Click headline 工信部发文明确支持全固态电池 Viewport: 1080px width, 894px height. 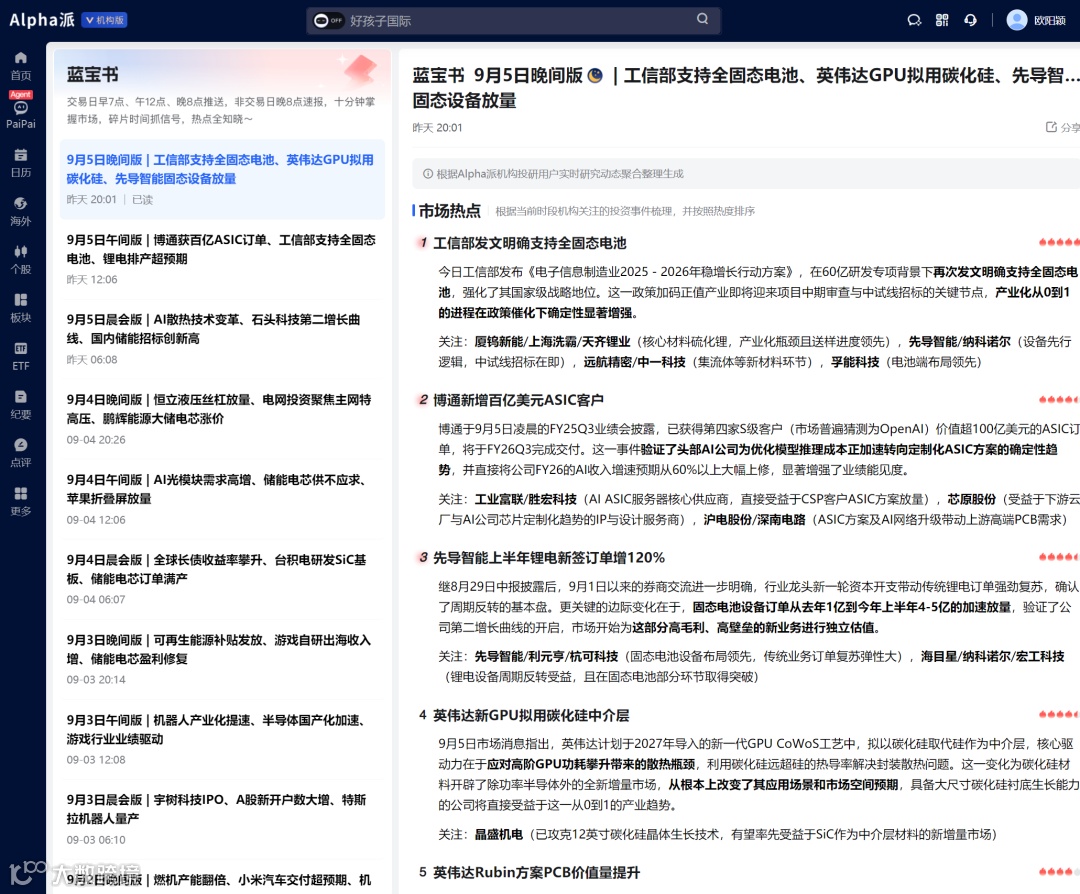529,243
